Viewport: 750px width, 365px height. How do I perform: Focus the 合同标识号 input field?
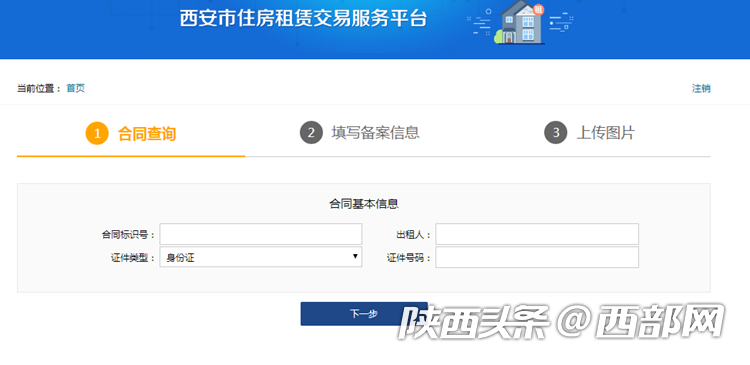tap(261, 234)
